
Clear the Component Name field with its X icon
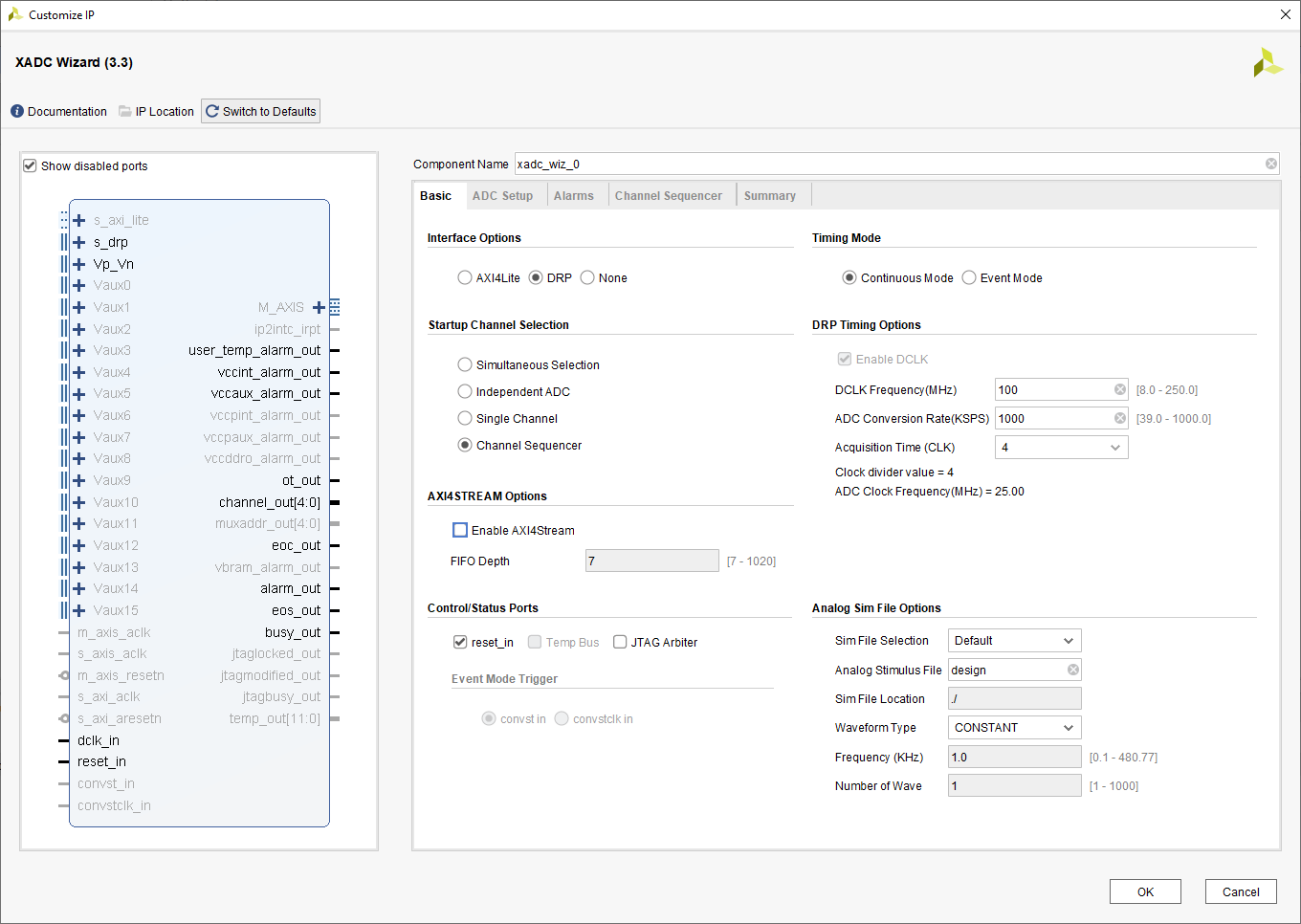1271,164
